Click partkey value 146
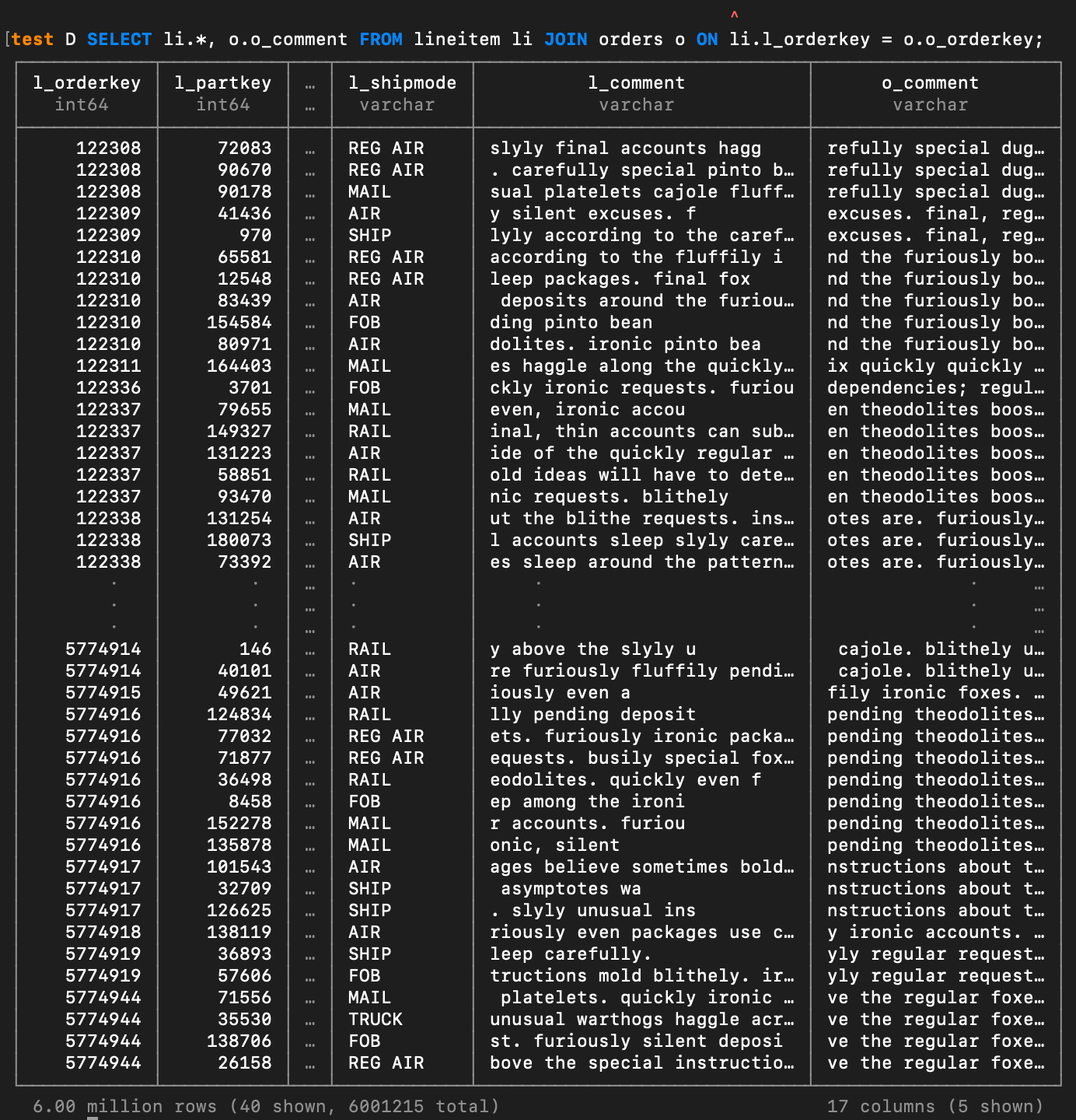 pos(256,649)
